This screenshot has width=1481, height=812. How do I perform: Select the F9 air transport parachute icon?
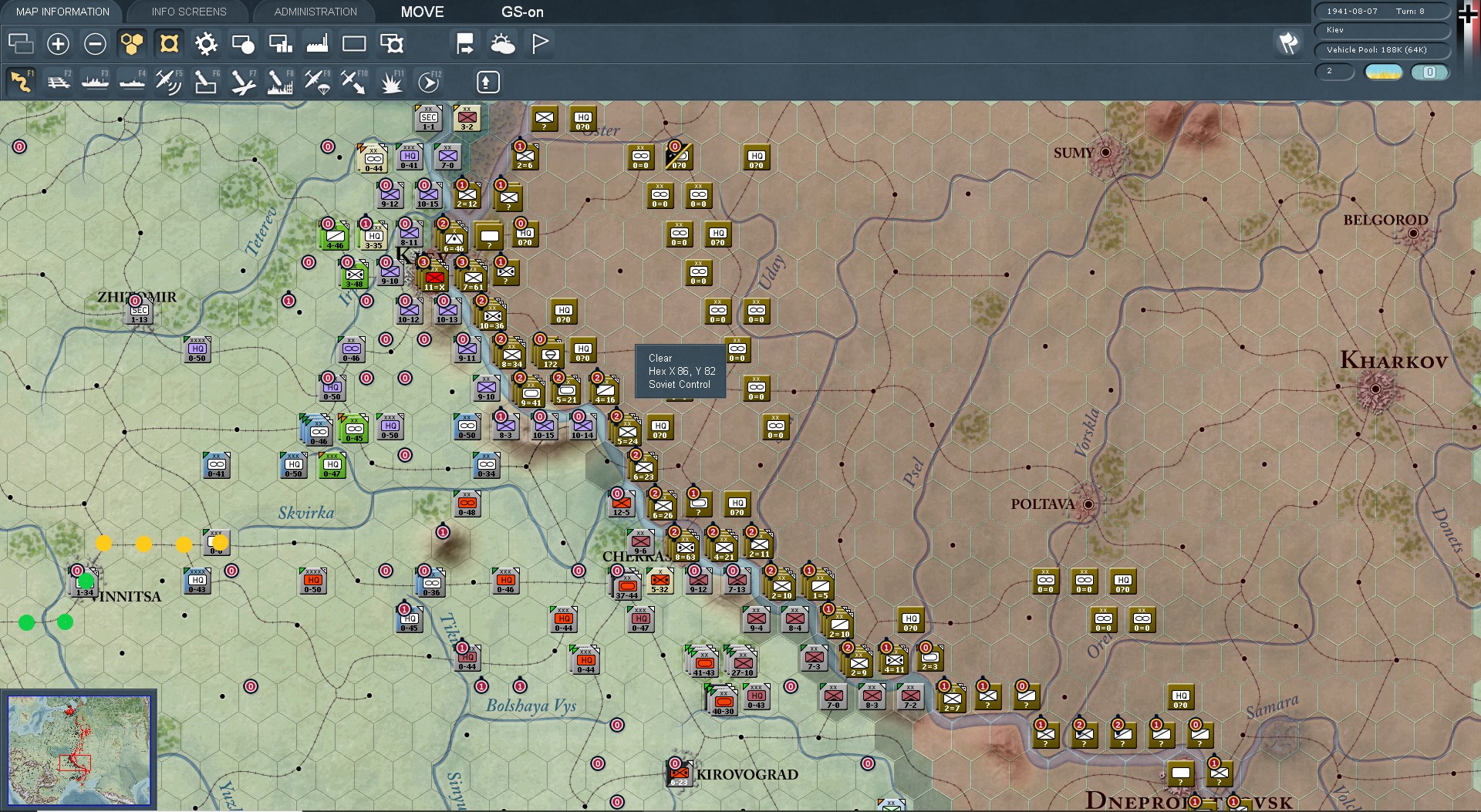[x=317, y=82]
